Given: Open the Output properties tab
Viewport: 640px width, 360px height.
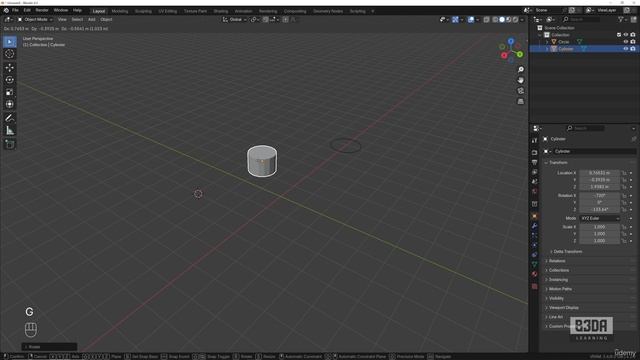Looking at the screenshot, I should pyautogui.click(x=535, y=162).
